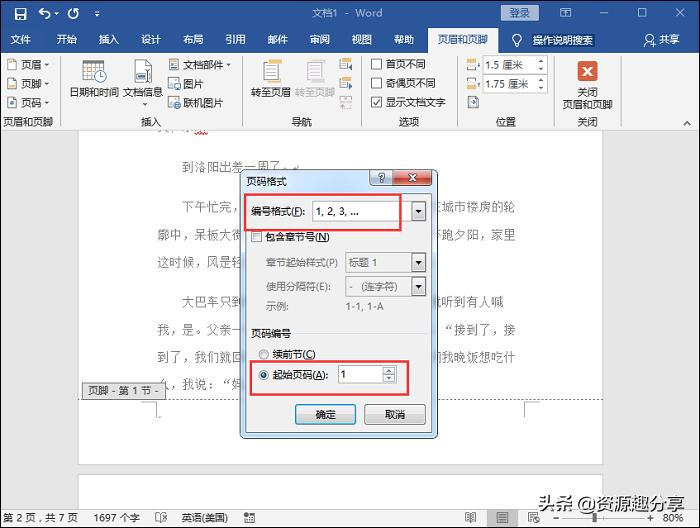Open ribbon display options icon in title bar

[566, 13]
